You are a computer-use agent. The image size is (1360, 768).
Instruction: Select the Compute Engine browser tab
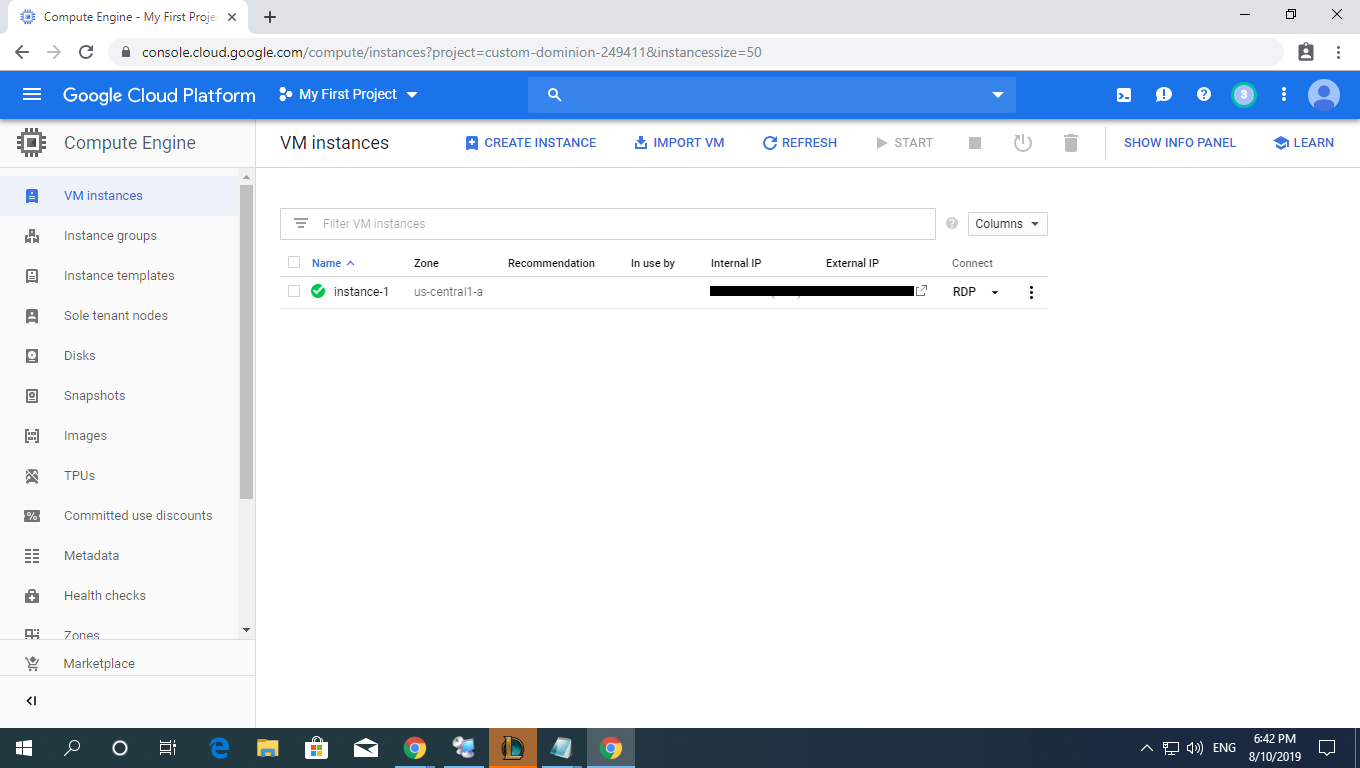click(x=127, y=17)
